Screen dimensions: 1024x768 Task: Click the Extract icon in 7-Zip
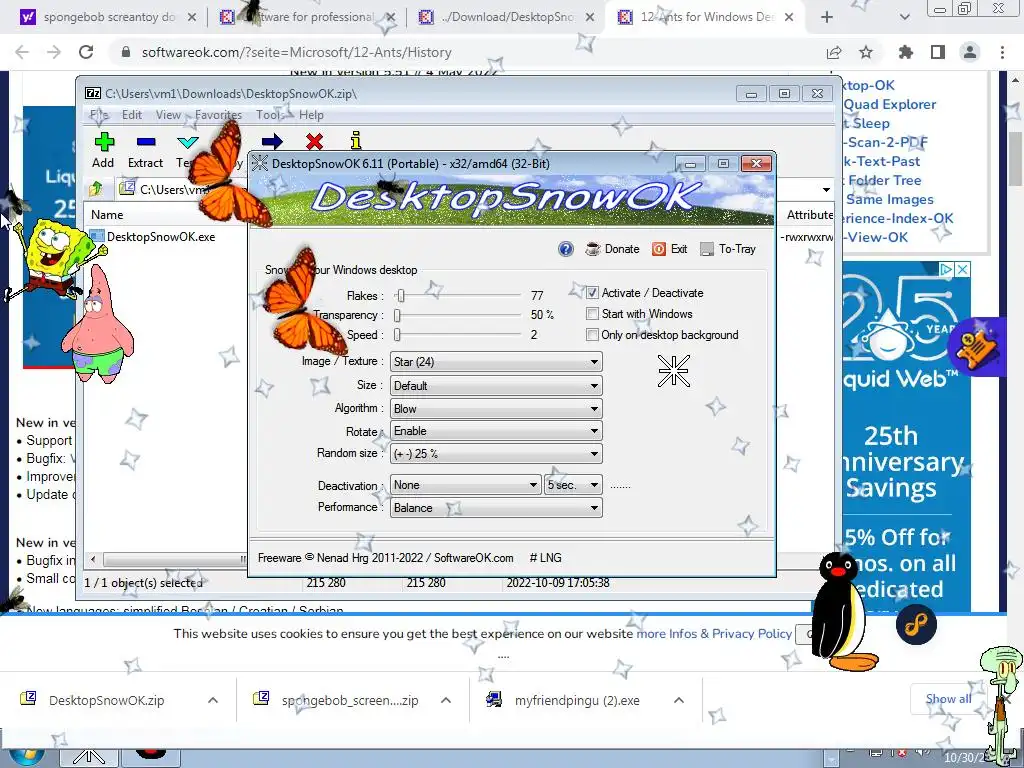pos(146,142)
